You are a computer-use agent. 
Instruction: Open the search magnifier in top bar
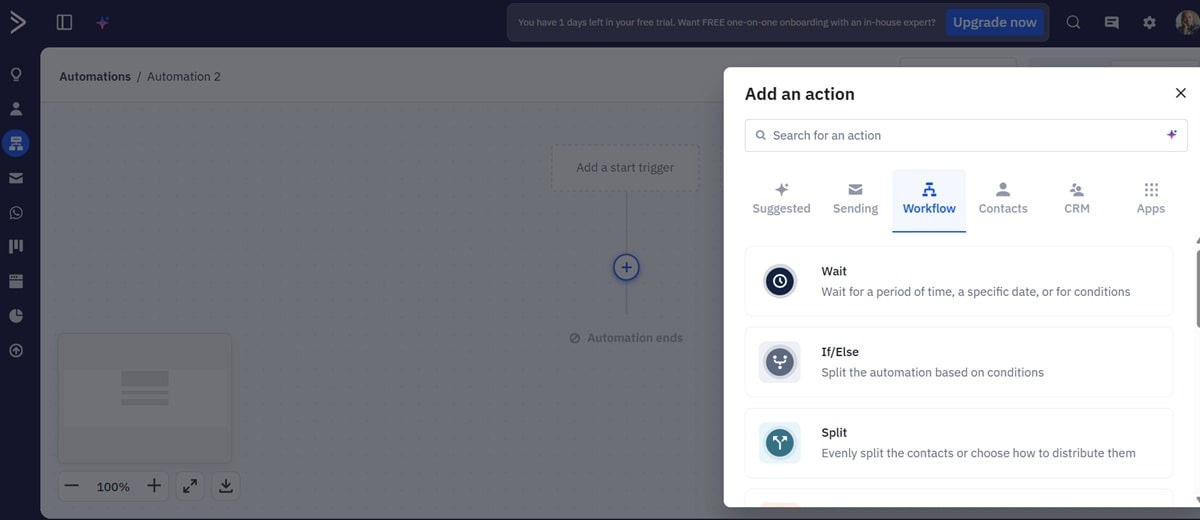click(1073, 22)
